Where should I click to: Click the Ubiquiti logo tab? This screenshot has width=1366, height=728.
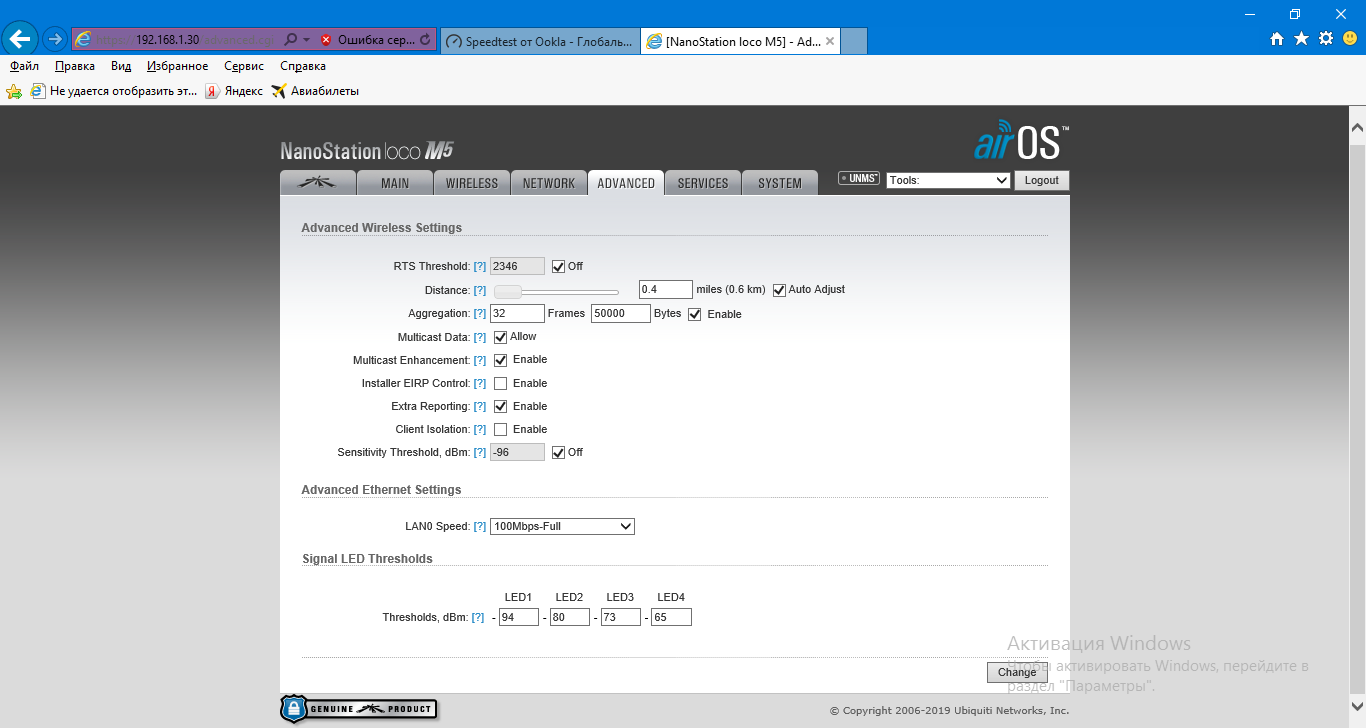tap(318, 183)
